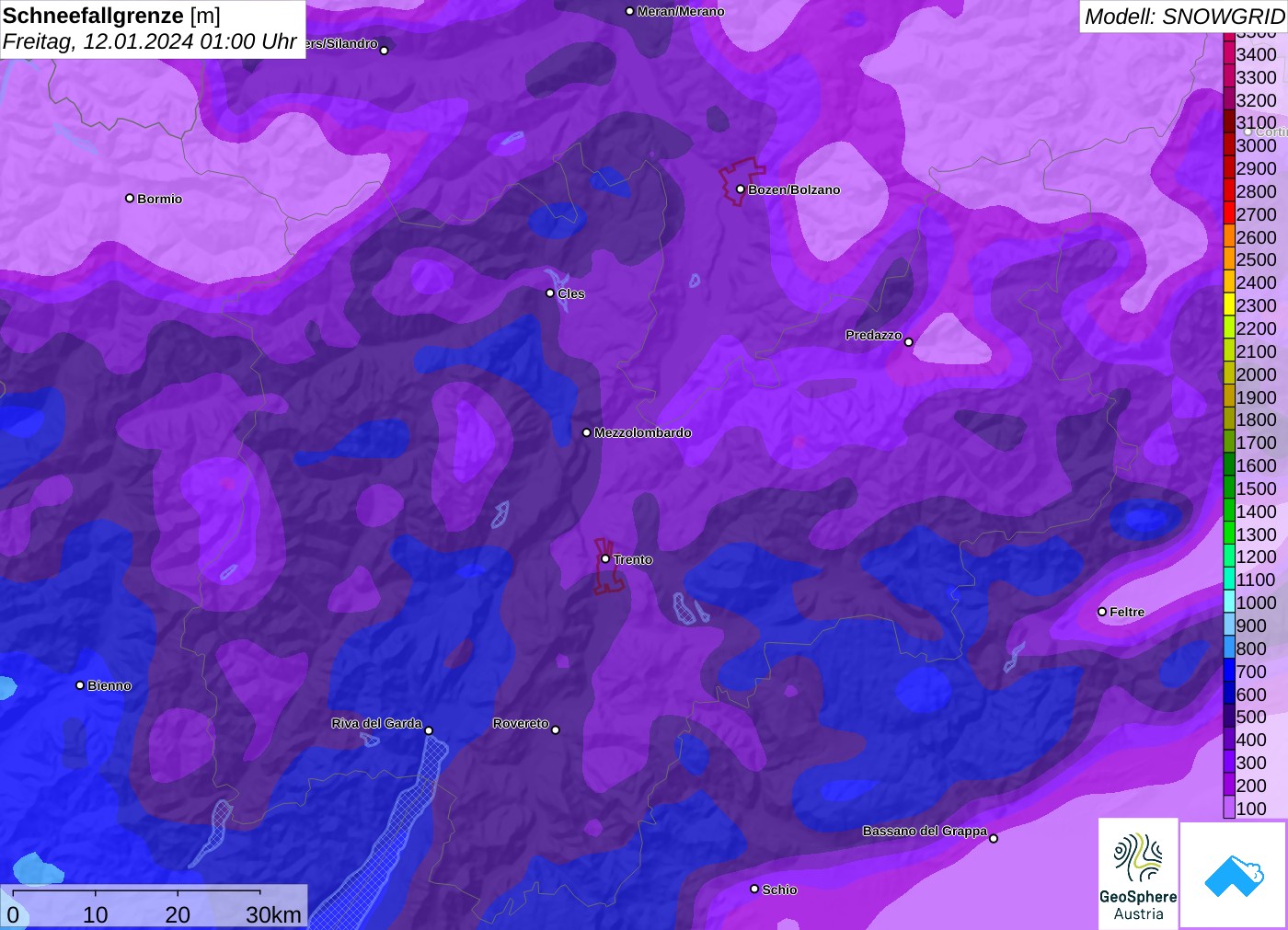
Task: Click the 100 m legend color swatch
Action: coord(1229,808)
